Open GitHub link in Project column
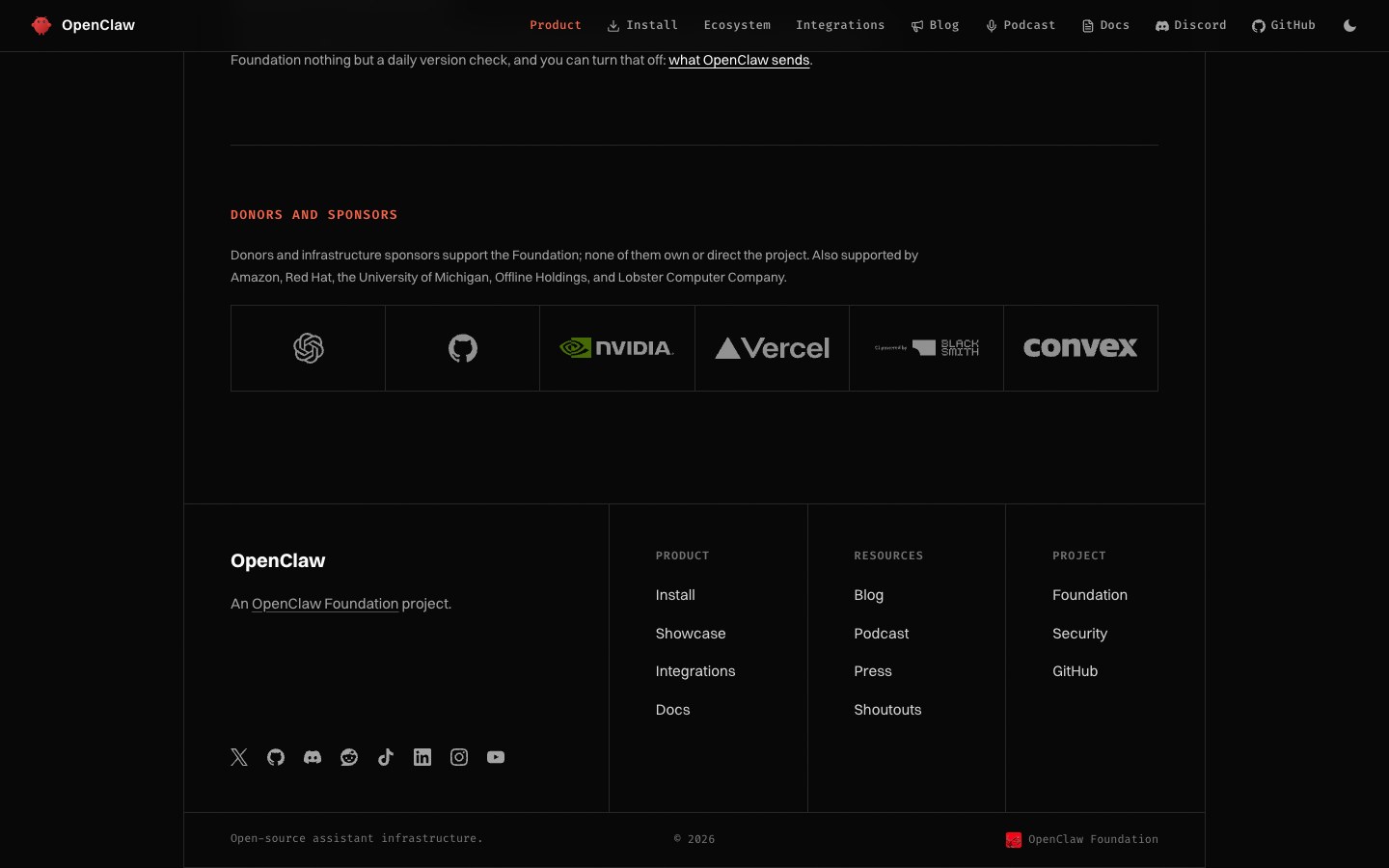1389x868 pixels. 1075,671
